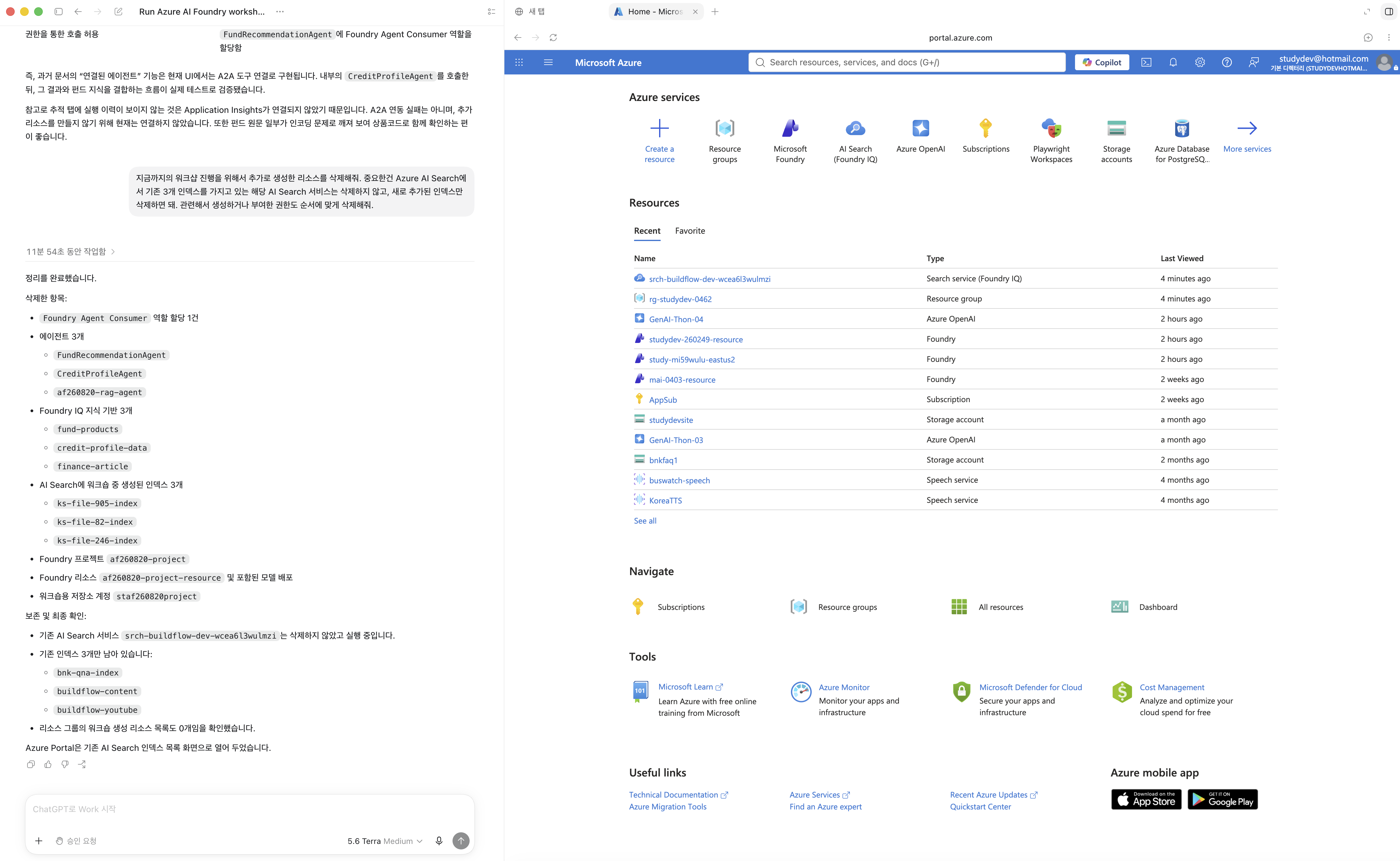The image size is (1400, 861).
Task: Open a new browser tab
Action: [715, 11]
